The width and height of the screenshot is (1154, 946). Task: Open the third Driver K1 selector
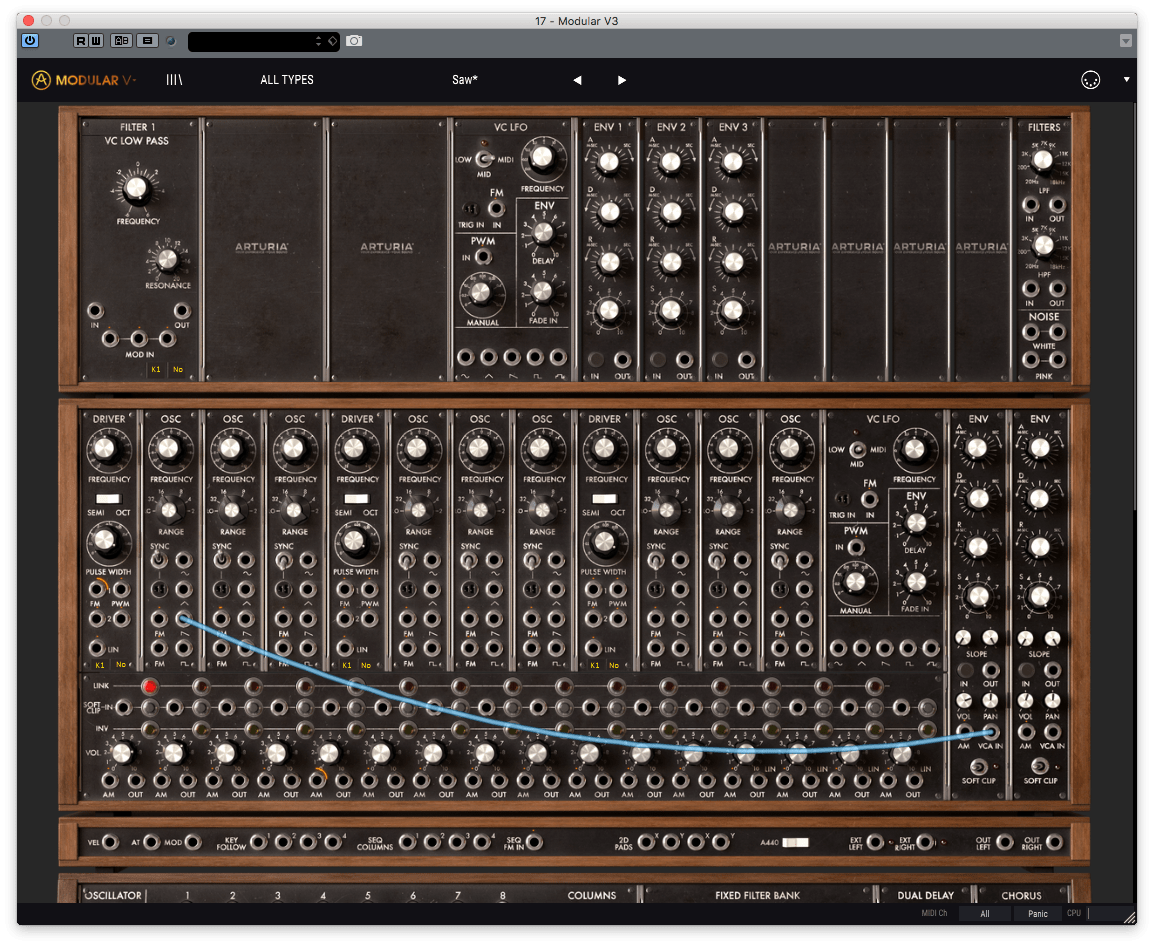click(595, 665)
